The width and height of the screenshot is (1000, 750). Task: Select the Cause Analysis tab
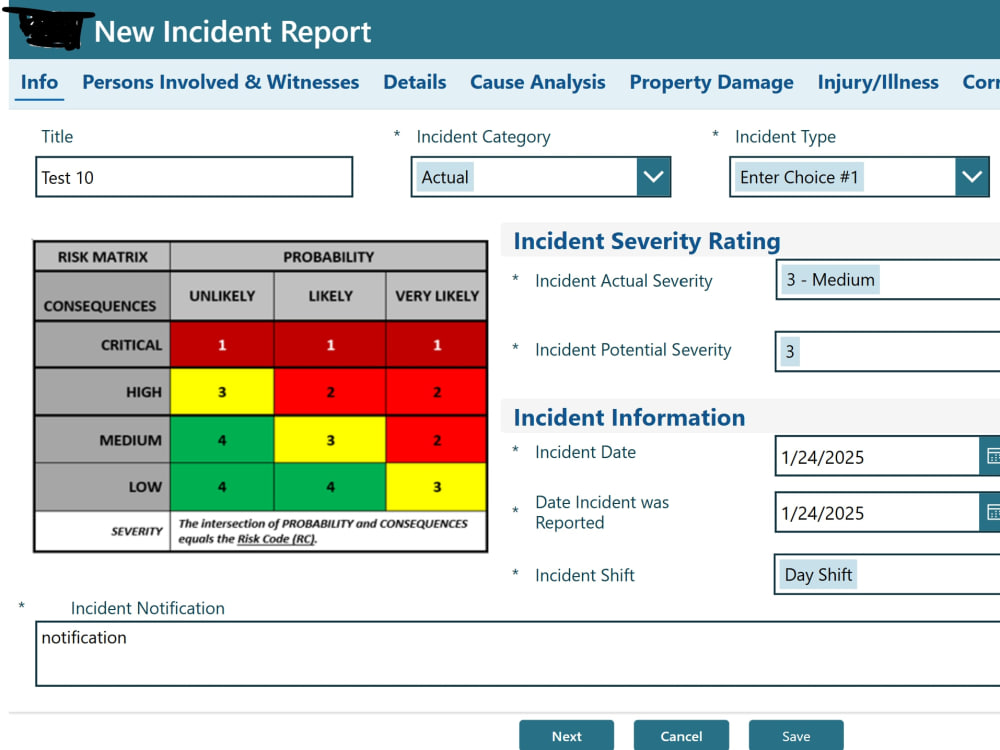coord(538,82)
